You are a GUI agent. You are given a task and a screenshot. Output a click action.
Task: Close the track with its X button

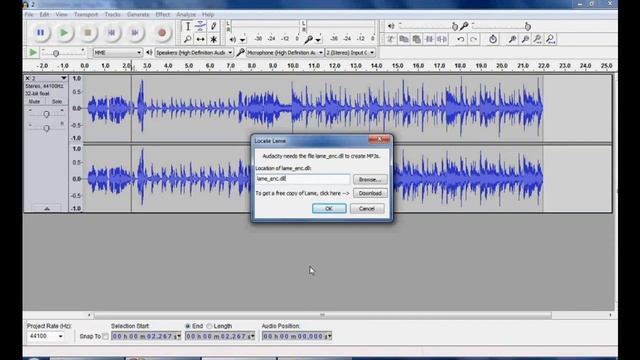pos(27,78)
